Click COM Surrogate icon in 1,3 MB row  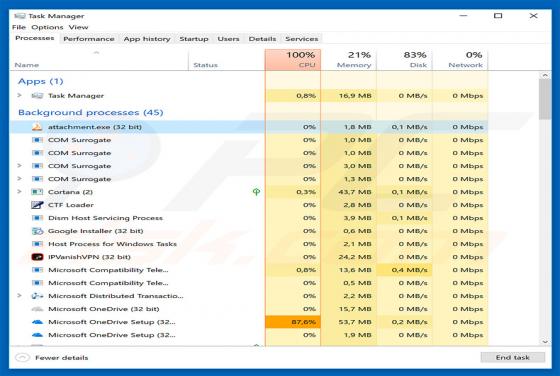[x=37, y=179]
